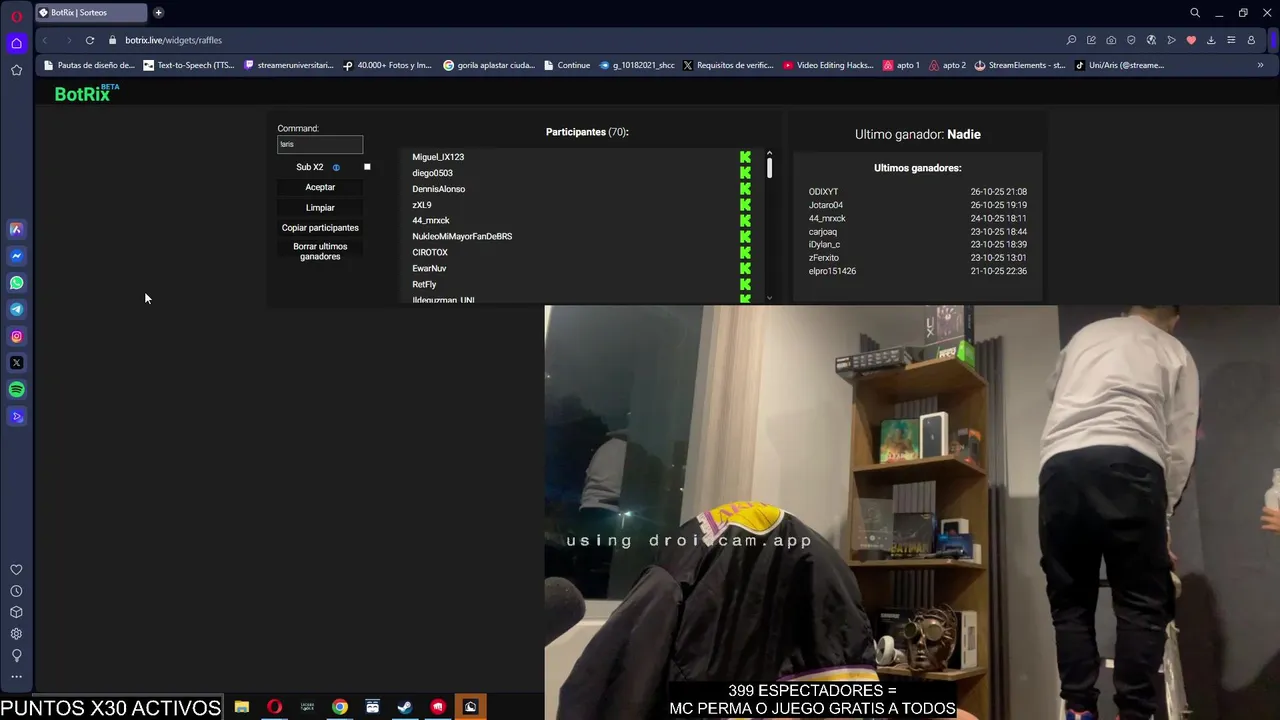The height and width of the screenshot is (720, 1280).
Task: Open the Video Editing Hacks bookmark
Action: coord(829,65)
